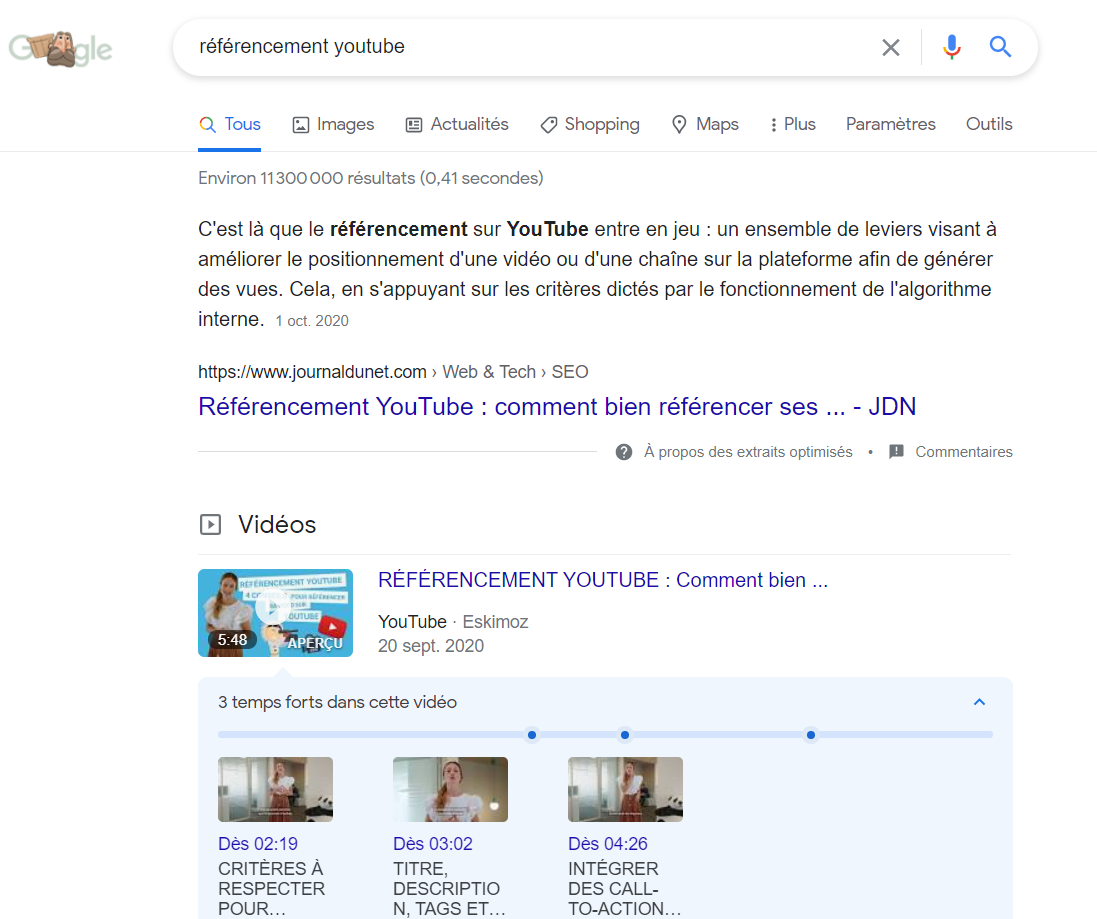1097x919 pixels.
Task: Click the 'YouTube · Eskimoz' source text
Action: click(453, 622)
